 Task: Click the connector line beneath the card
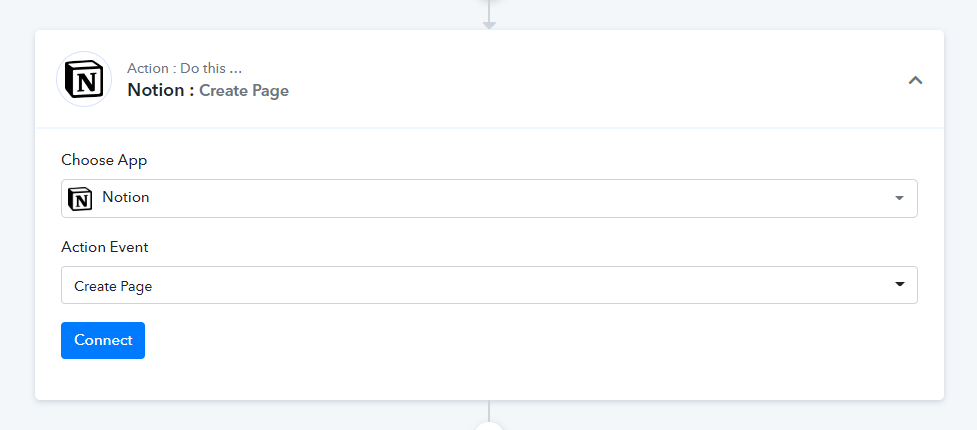coord(489,411)
